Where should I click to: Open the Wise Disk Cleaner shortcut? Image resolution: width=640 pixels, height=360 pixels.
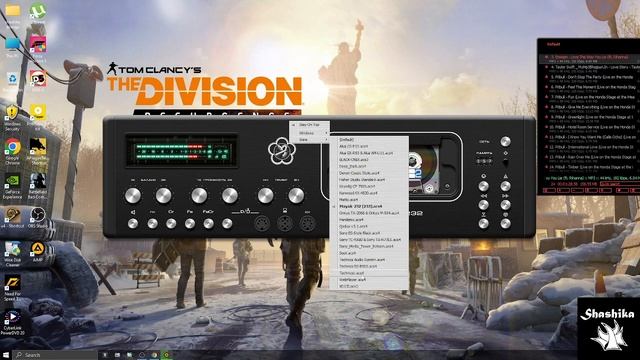click(x=12, y=254)
